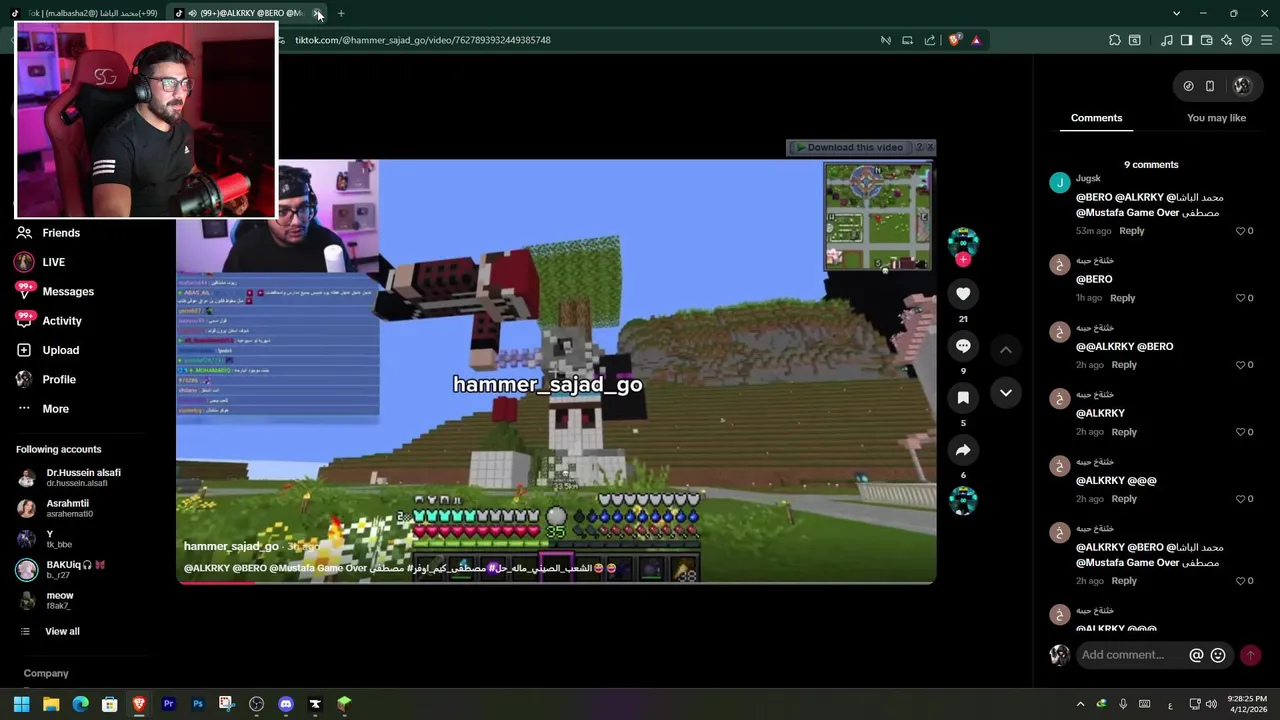The width and height of the screenshot is (1280, 720).
Task: Open Upload in the TikTok sidebar
Action: pyautogui.click(x=60, y=350)
